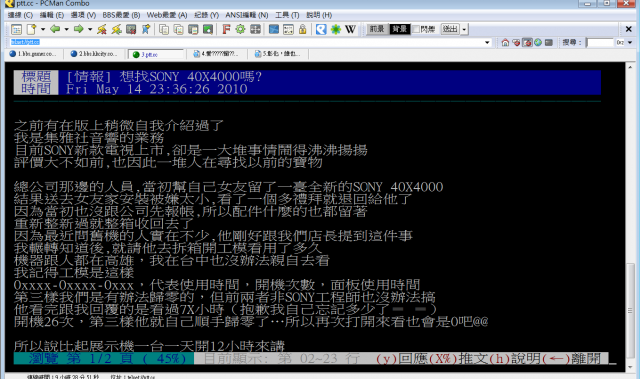Click the on-screen keyboard panel icon
Viewport: 640px width, 379px height.
[x=288, y=29]
